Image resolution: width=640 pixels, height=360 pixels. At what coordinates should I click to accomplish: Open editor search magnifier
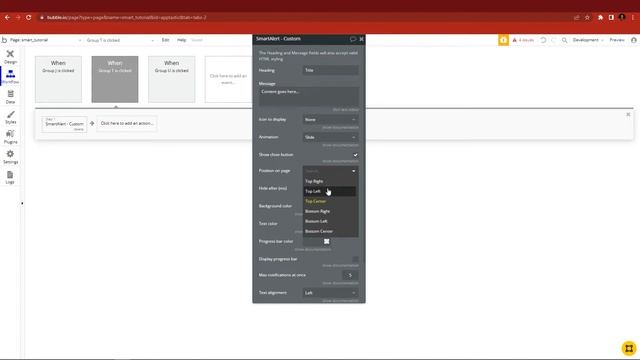(564, 40)
